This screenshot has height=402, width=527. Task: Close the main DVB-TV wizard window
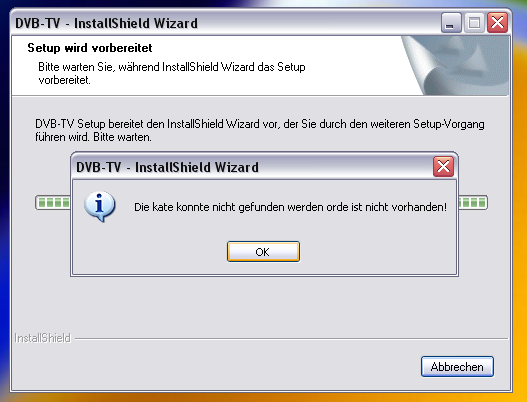click(x=497, y=23)
